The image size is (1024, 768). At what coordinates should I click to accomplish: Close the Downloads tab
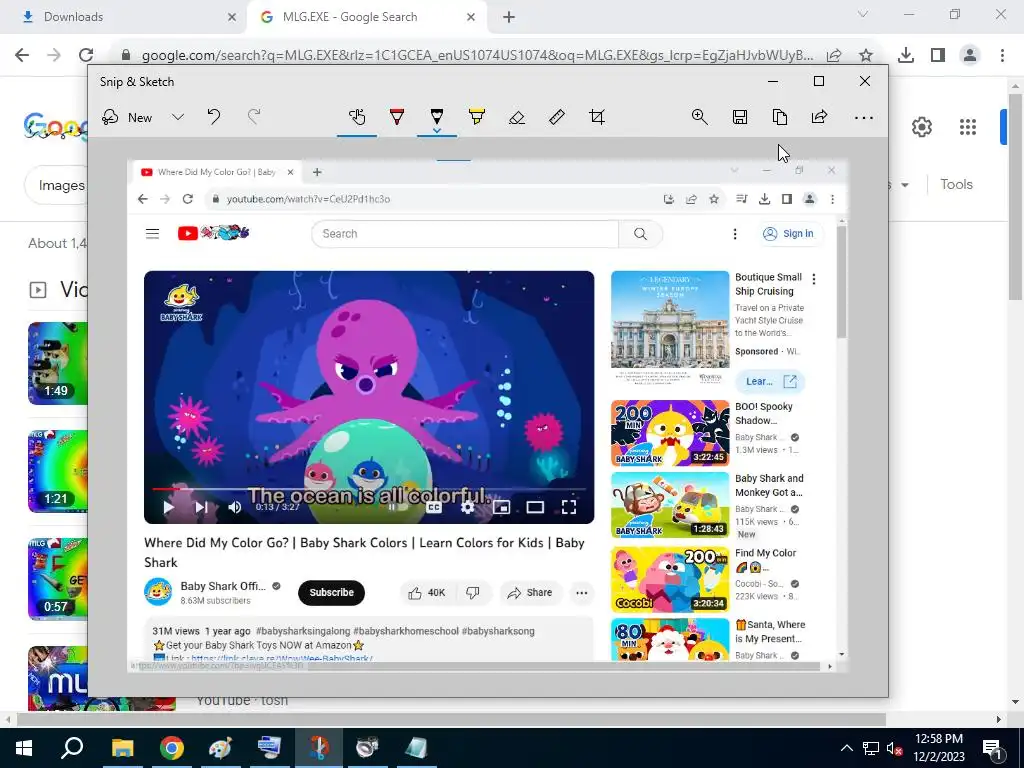click(232, 18)
